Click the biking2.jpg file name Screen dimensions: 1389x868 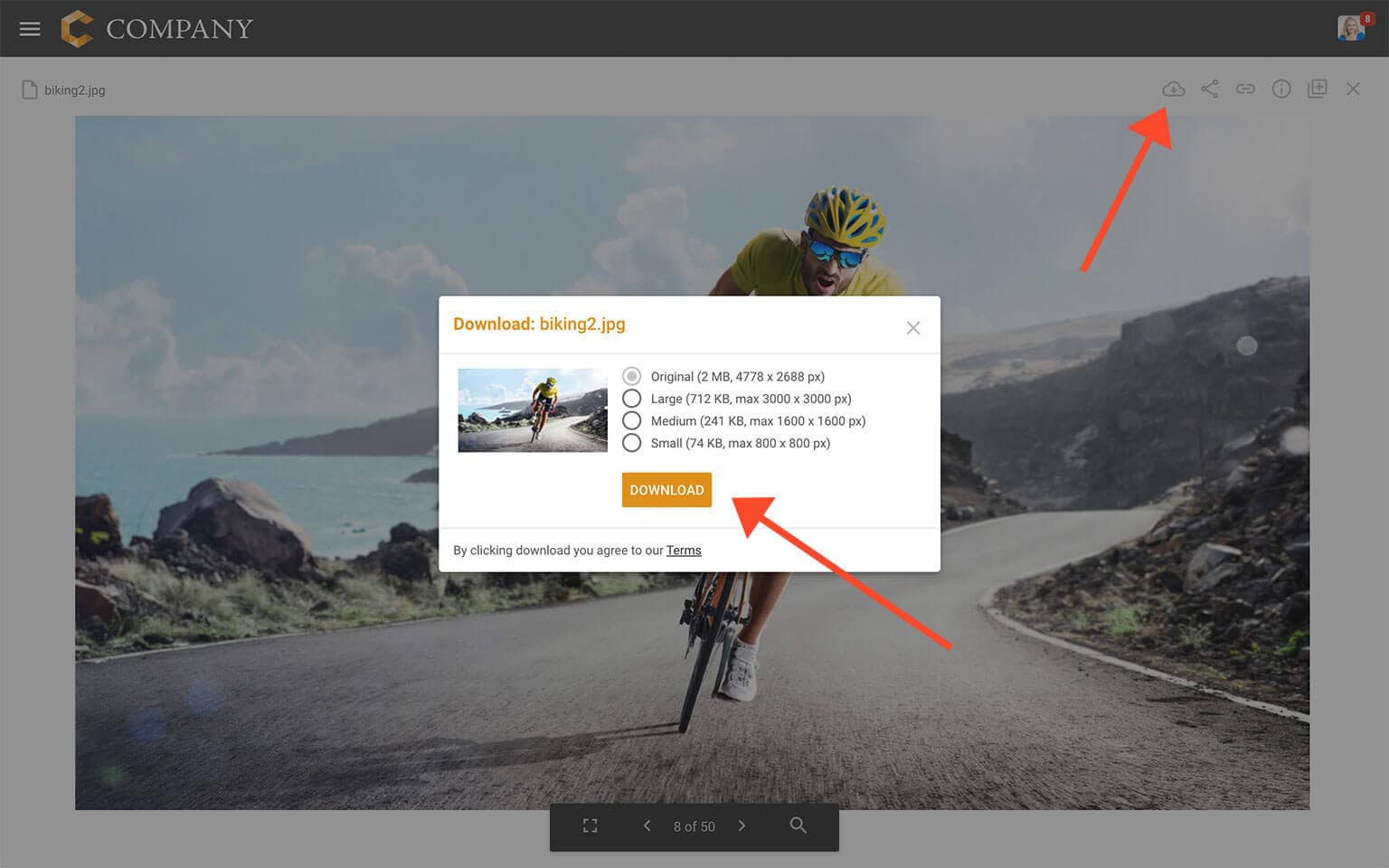(75, 90)
